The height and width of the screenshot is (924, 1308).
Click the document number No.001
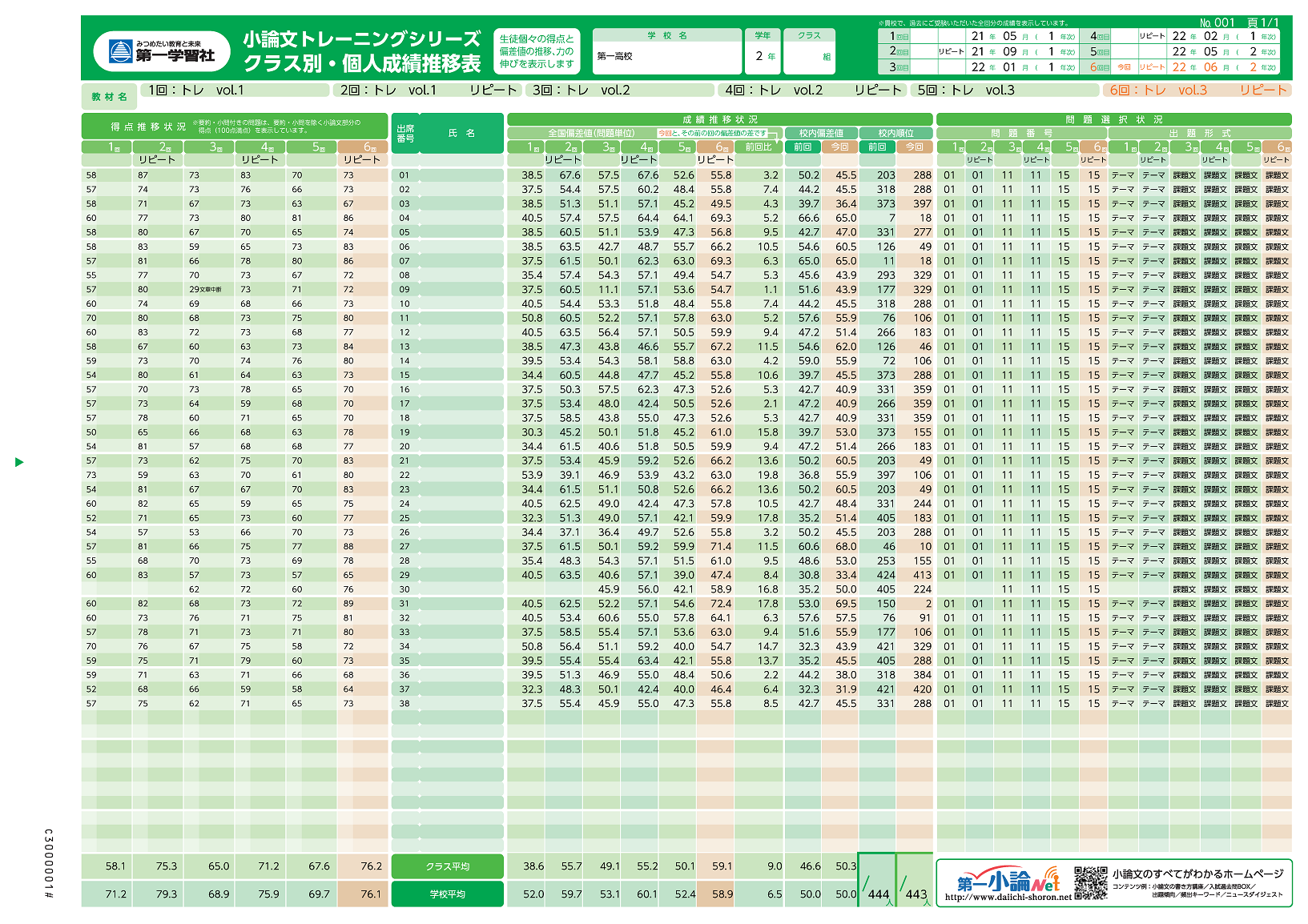1217,22
